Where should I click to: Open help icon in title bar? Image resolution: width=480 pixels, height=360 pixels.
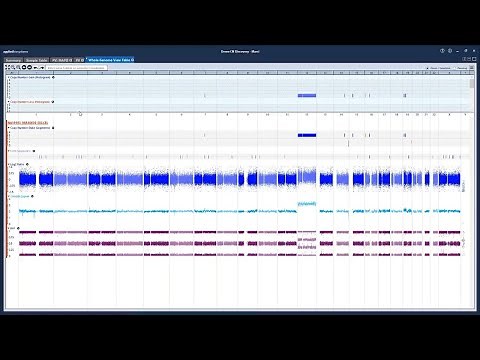click(x=442, y=51)
